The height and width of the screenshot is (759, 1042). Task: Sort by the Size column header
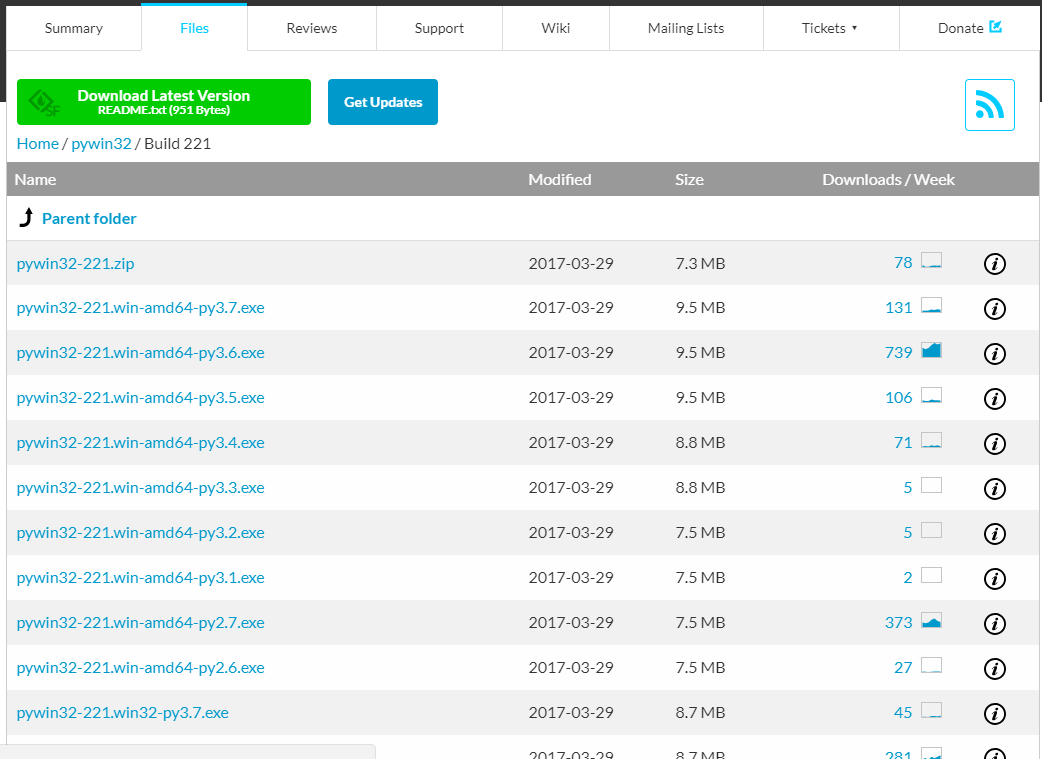(x=689, y=179)
